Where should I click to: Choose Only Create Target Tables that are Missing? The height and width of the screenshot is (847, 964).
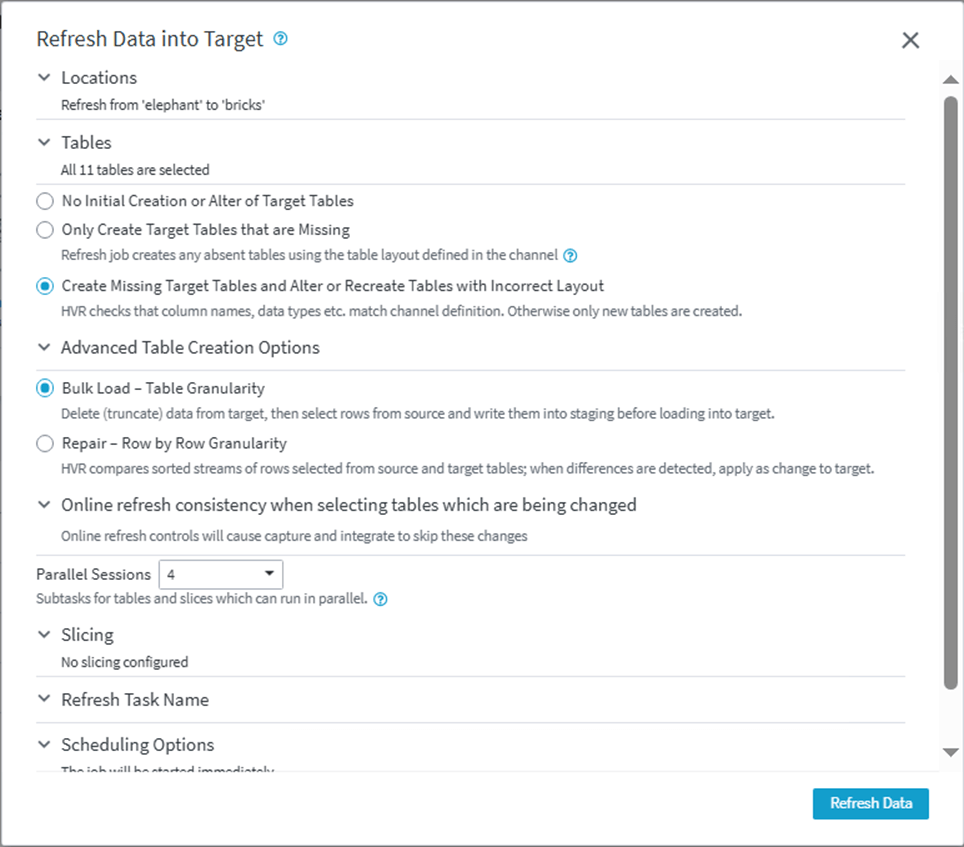45,230
